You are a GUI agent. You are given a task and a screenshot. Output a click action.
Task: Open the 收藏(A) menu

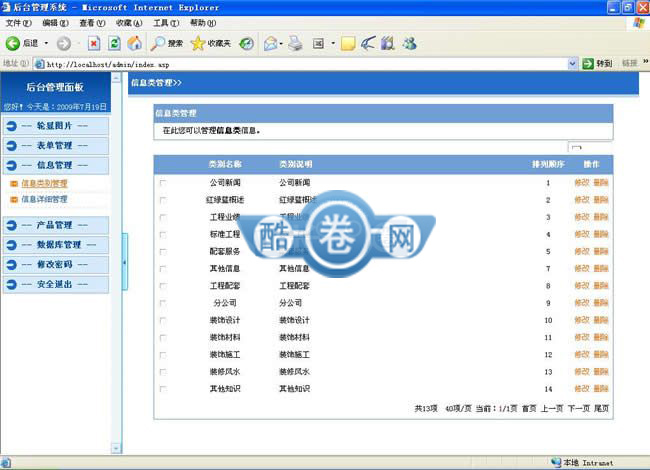click(x=129, y=23)
